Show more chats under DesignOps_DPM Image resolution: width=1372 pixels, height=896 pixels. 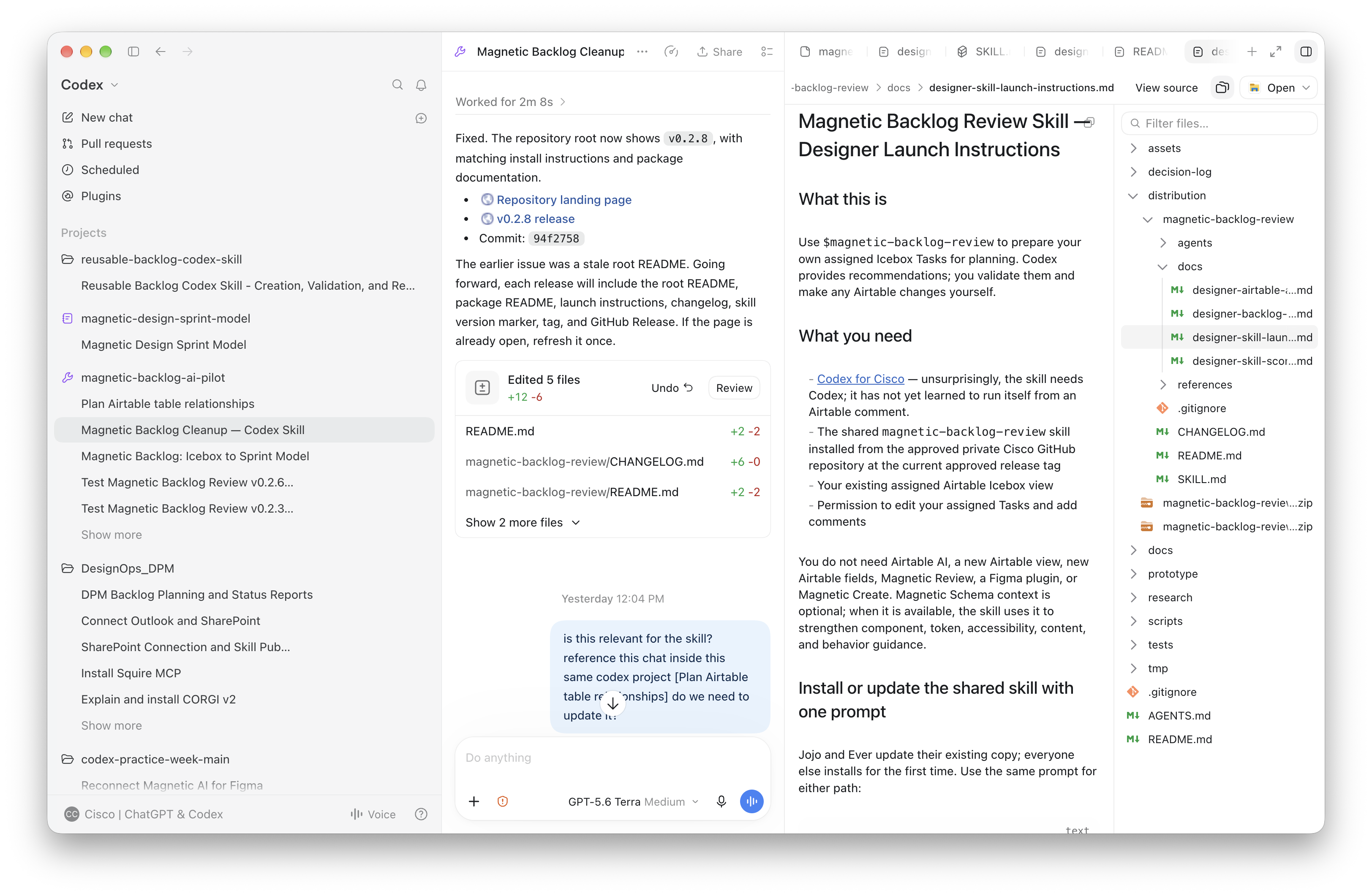[111, 725]
